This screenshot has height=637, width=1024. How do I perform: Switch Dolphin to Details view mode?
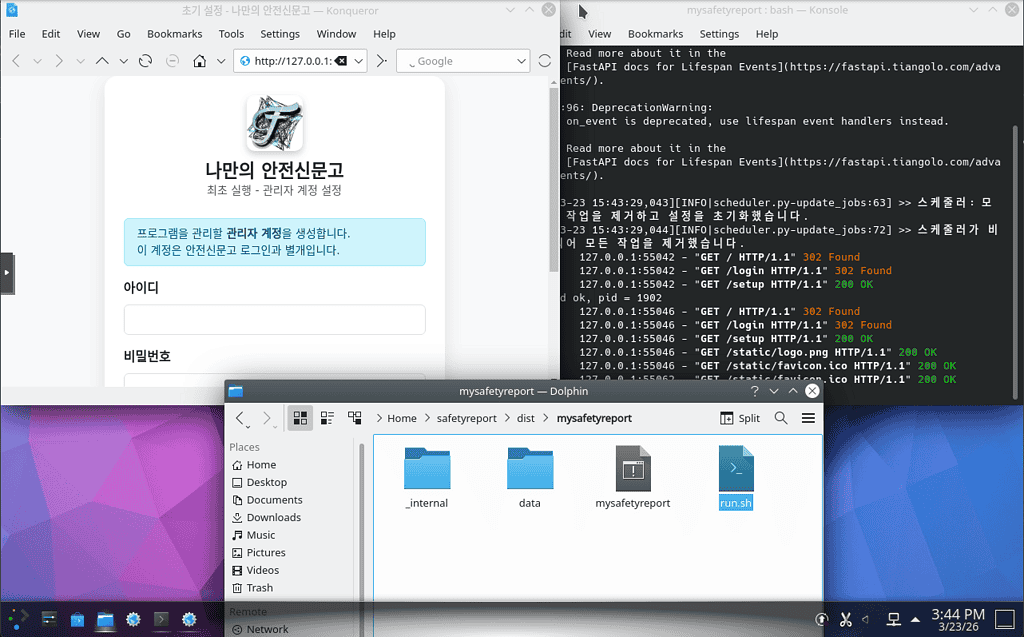pos(354,418)
